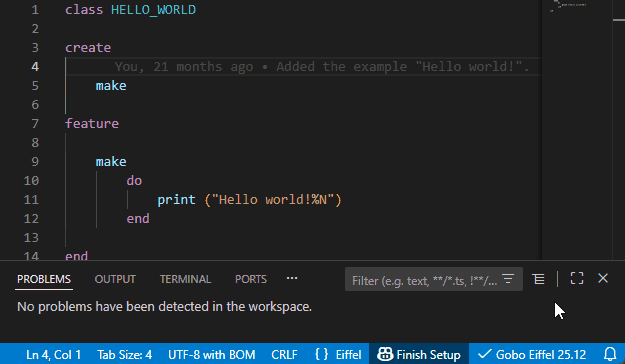
Task: Open the filter options funnel icon
Action: (508, 279)
